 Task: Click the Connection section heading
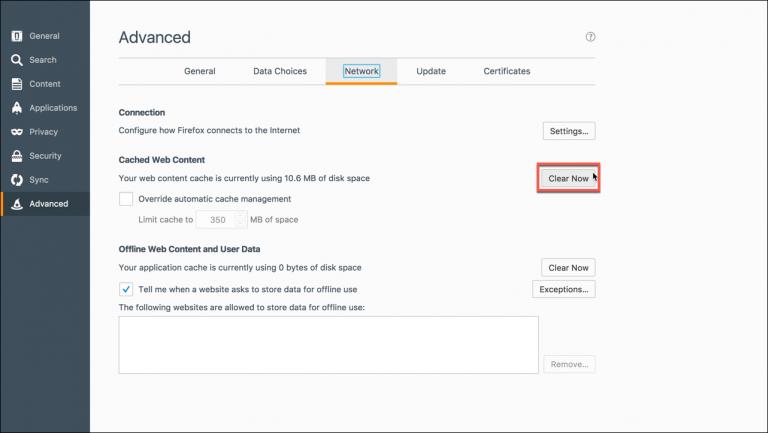tap(142, 112)
